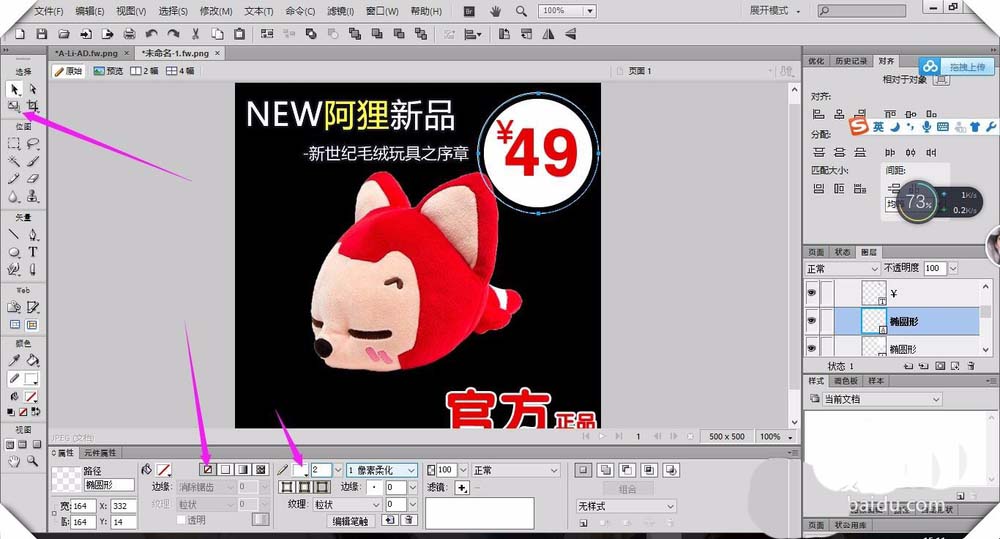Select the Crop tool
Screen dimensions: 1000x539
tap(33, 105)
